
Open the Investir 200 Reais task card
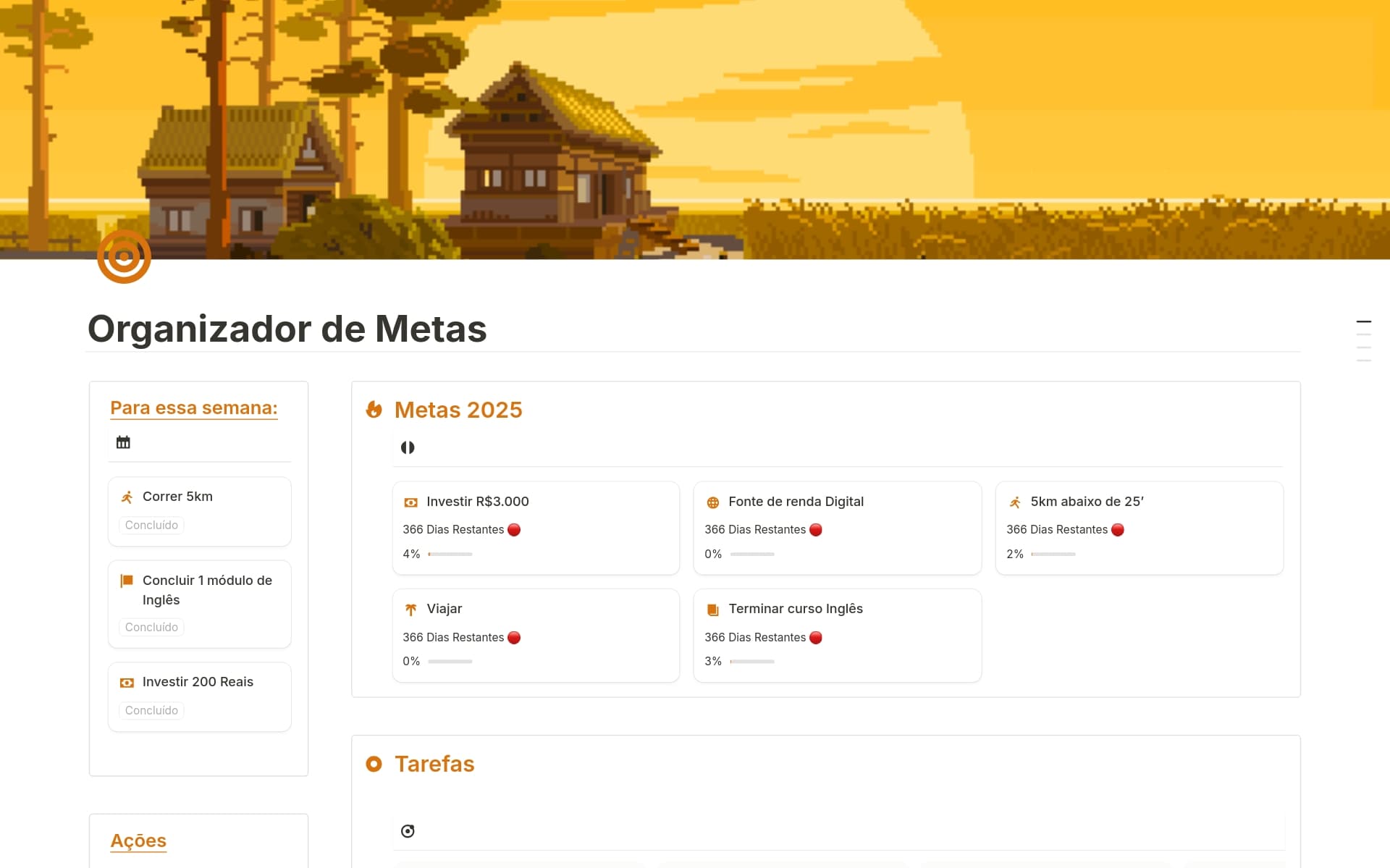click(200, 697)
